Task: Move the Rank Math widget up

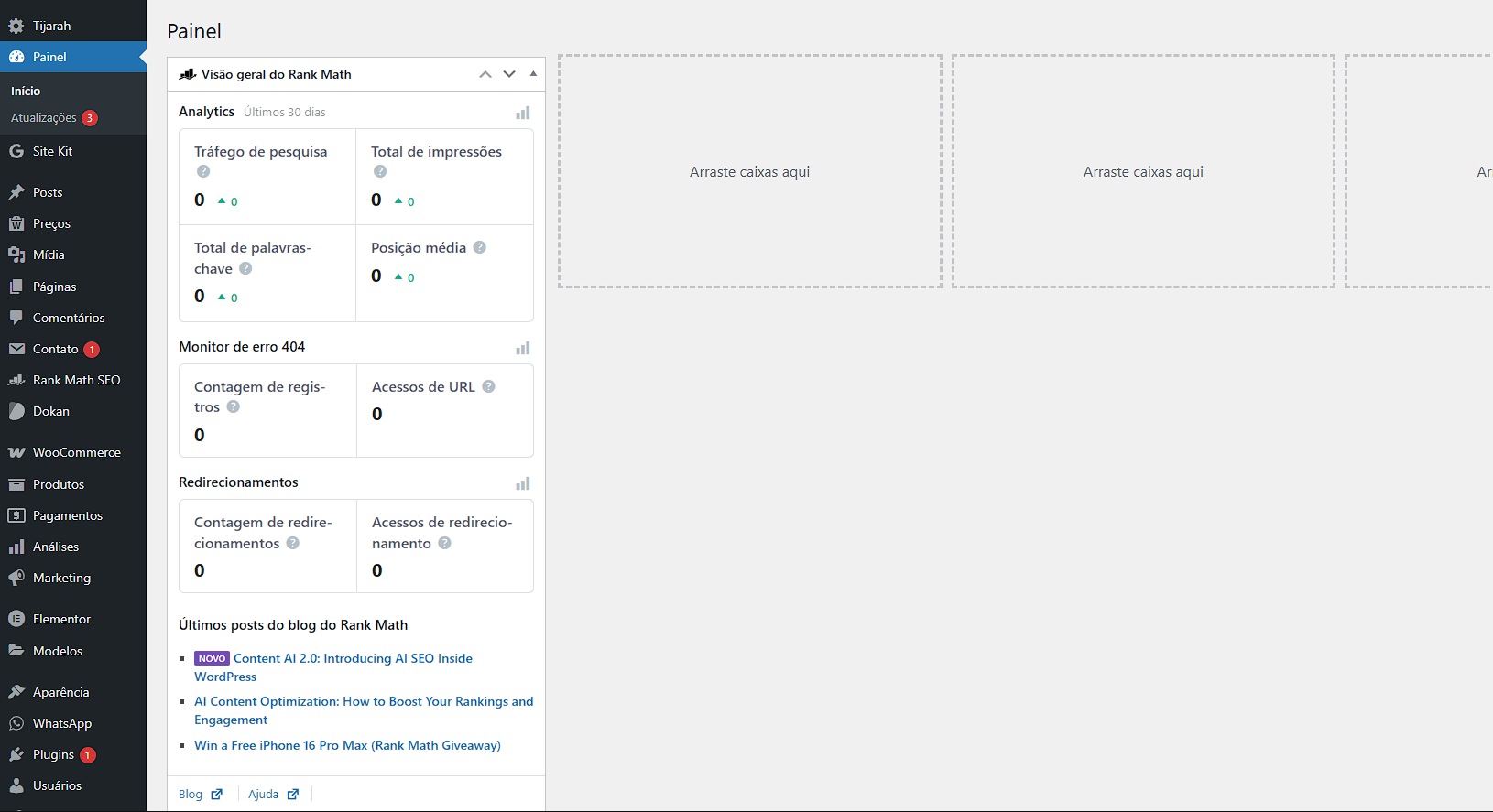Action: coord(485,74)
